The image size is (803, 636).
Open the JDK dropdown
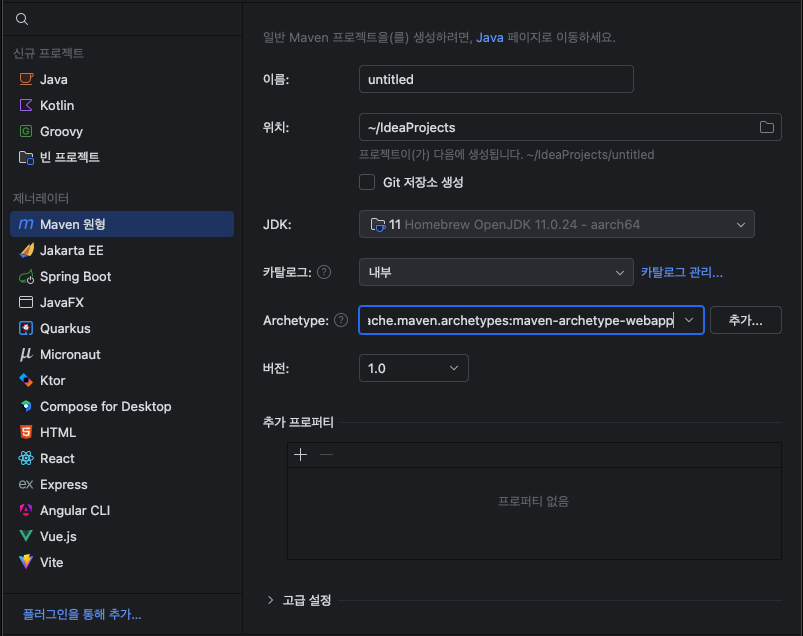click(x=557, y=224)
